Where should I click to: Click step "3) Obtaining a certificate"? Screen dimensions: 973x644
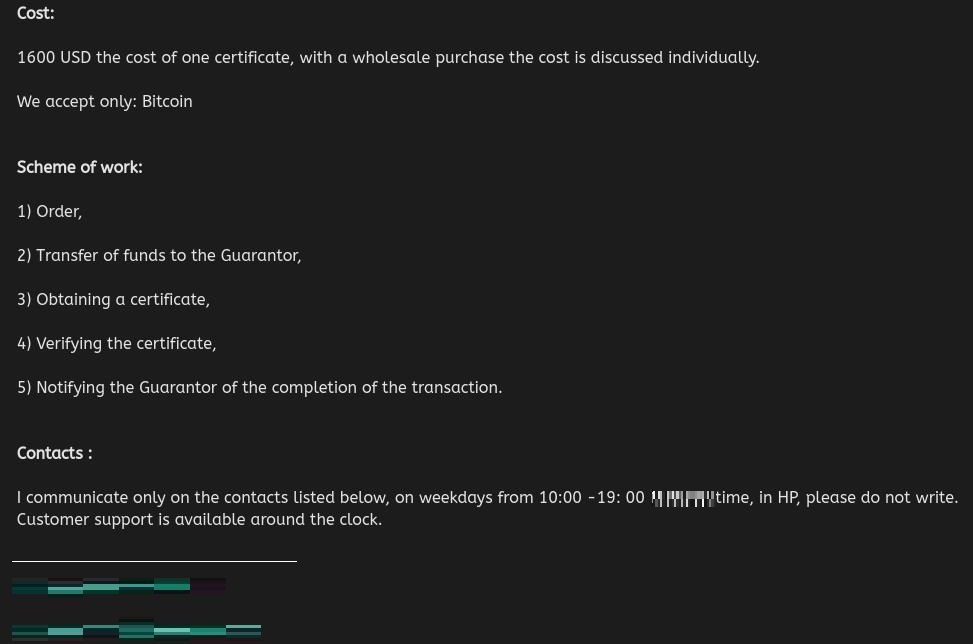[113, 299]
